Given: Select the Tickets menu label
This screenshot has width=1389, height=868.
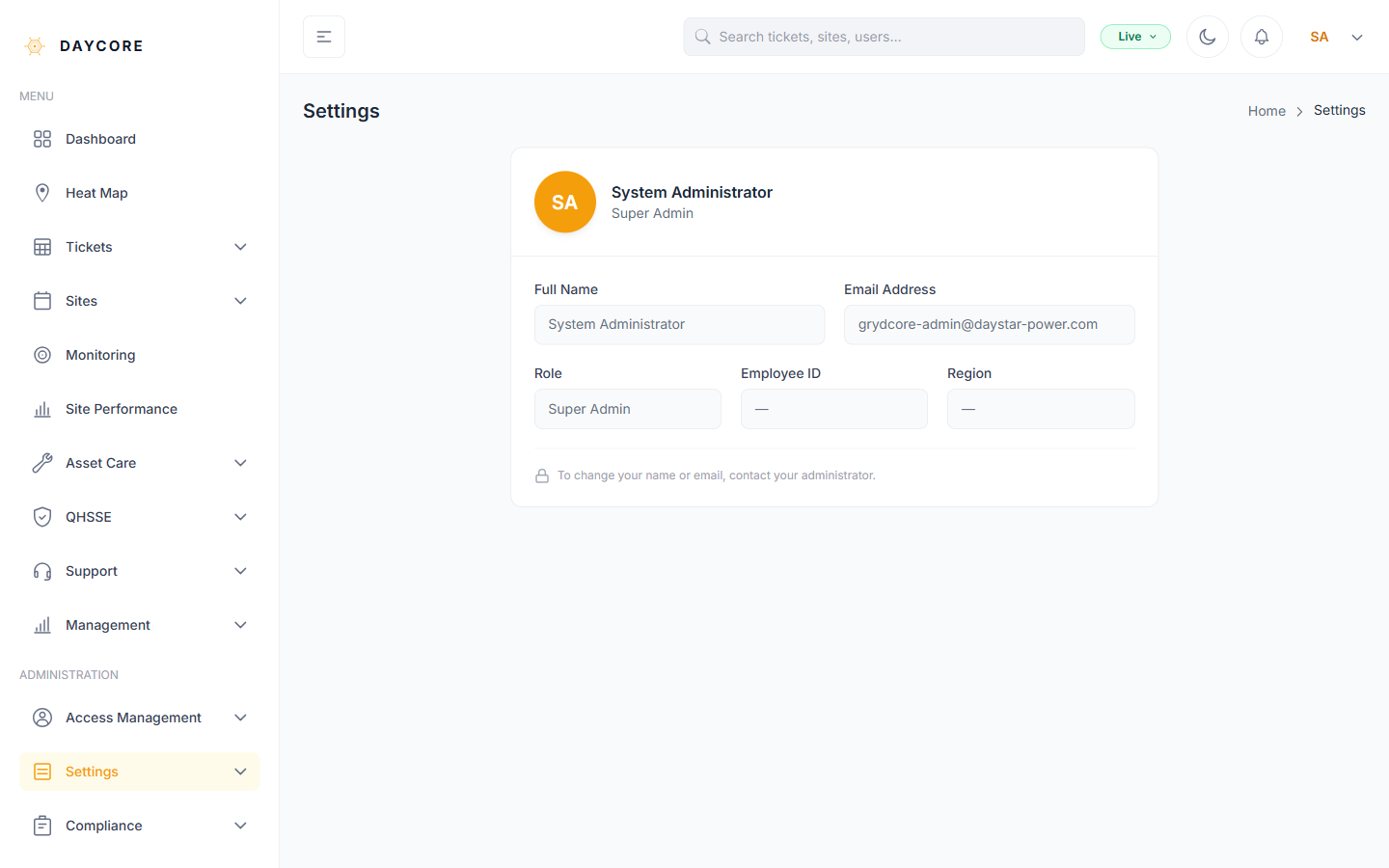Looking at the screenshot, I should pos(89,247).
